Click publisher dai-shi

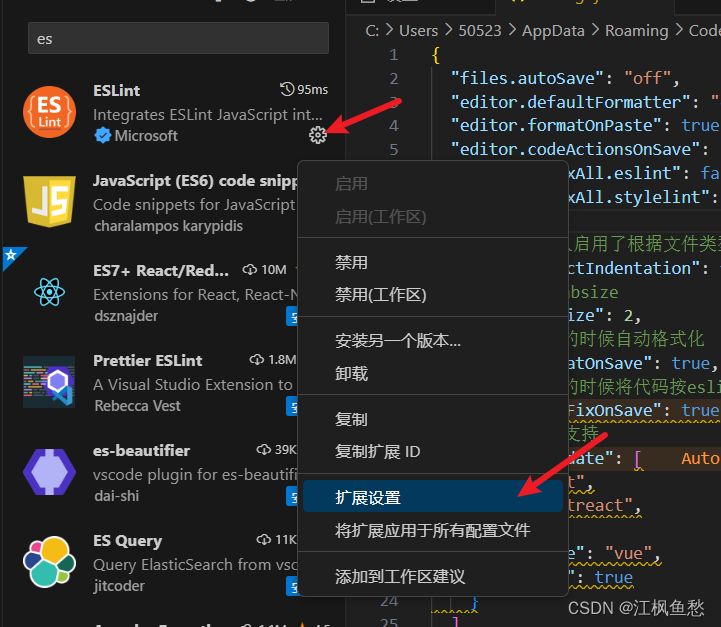pyautogui.click(x=116, y=496)
